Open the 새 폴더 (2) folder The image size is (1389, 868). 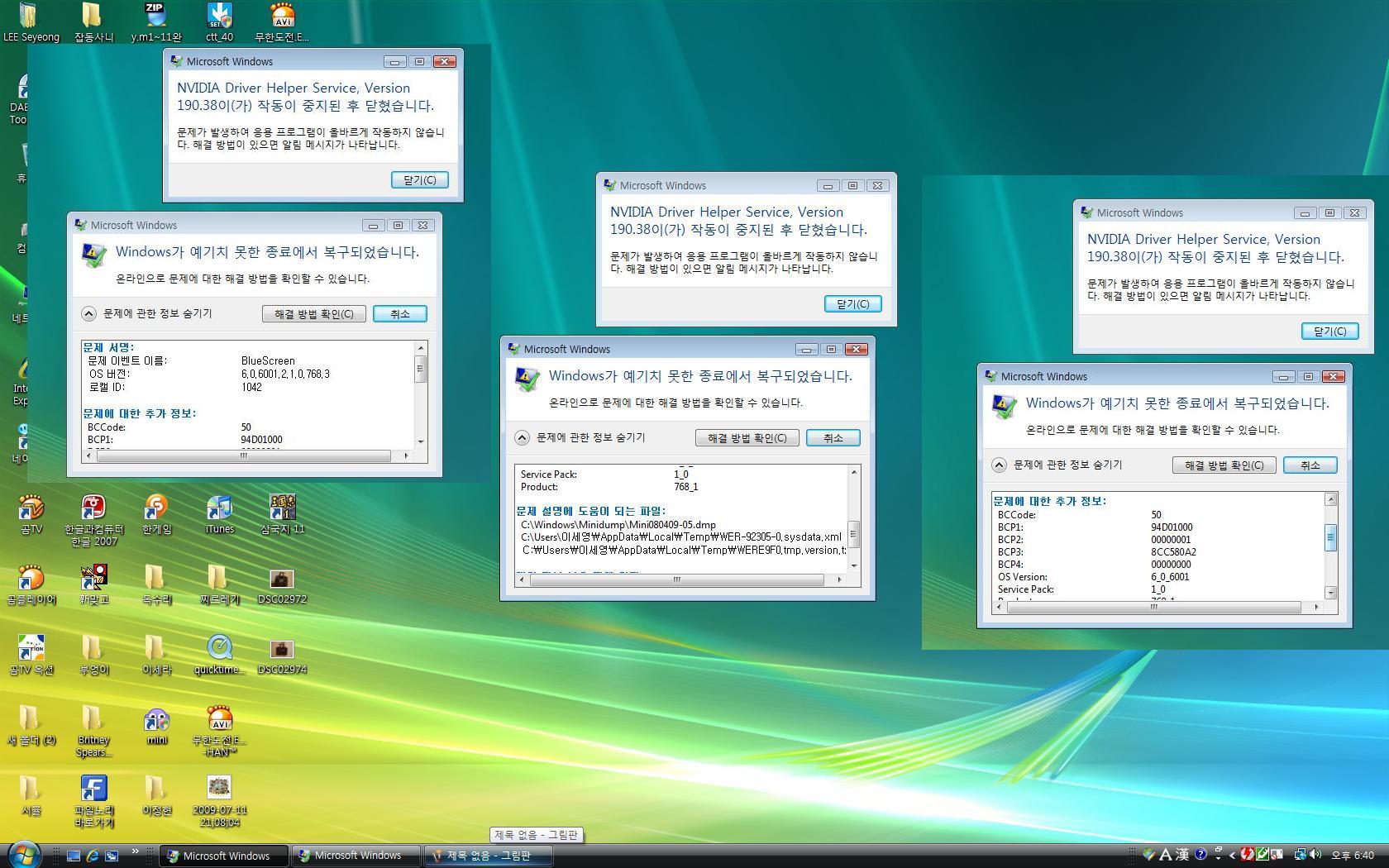[x=31, y=726]
